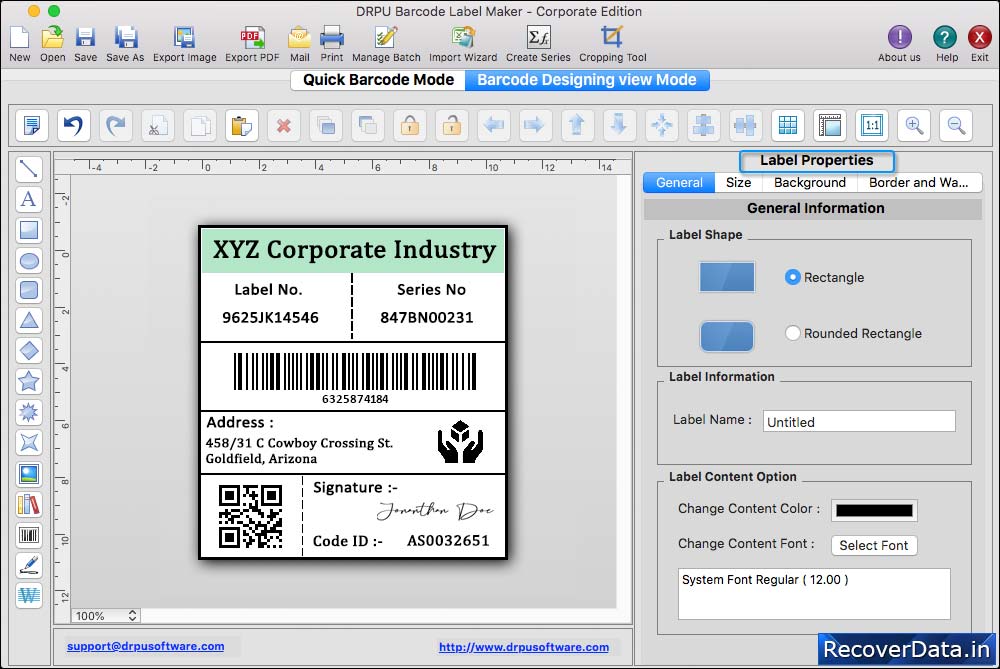This screenshot has height=669, width=1000.
Task: Click the Select Font button
Action: pyautogui.click(x=874, y=545)
